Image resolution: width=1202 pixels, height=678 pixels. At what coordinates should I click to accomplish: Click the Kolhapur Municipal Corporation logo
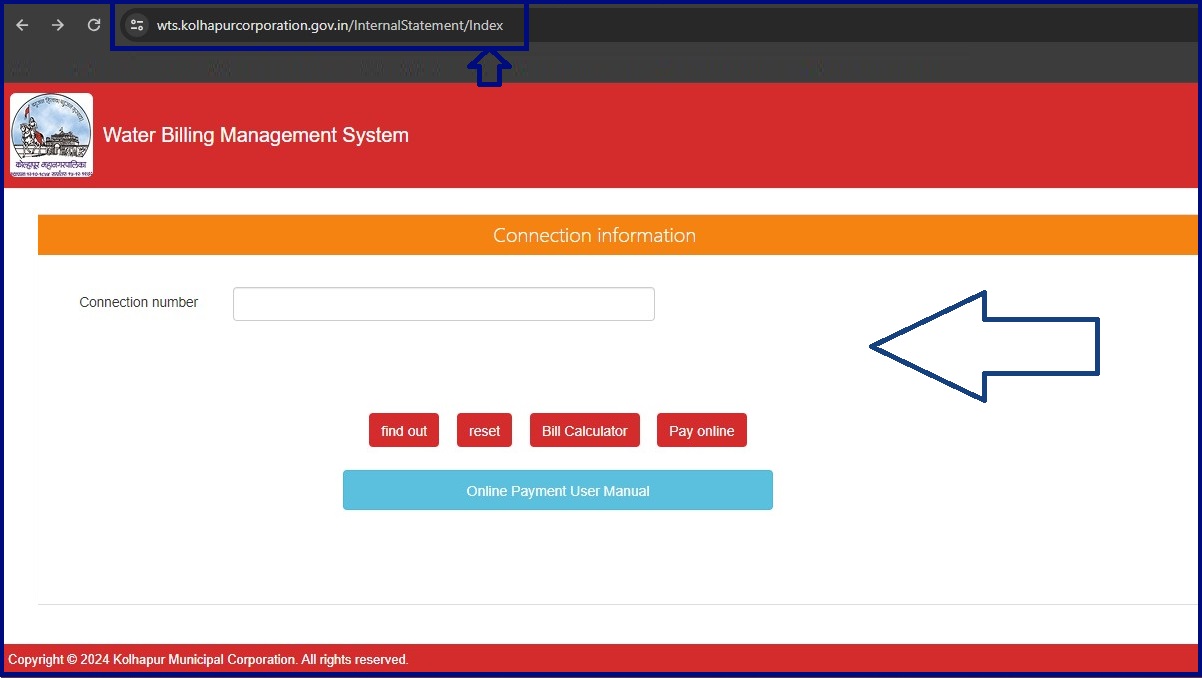(51, 135)
